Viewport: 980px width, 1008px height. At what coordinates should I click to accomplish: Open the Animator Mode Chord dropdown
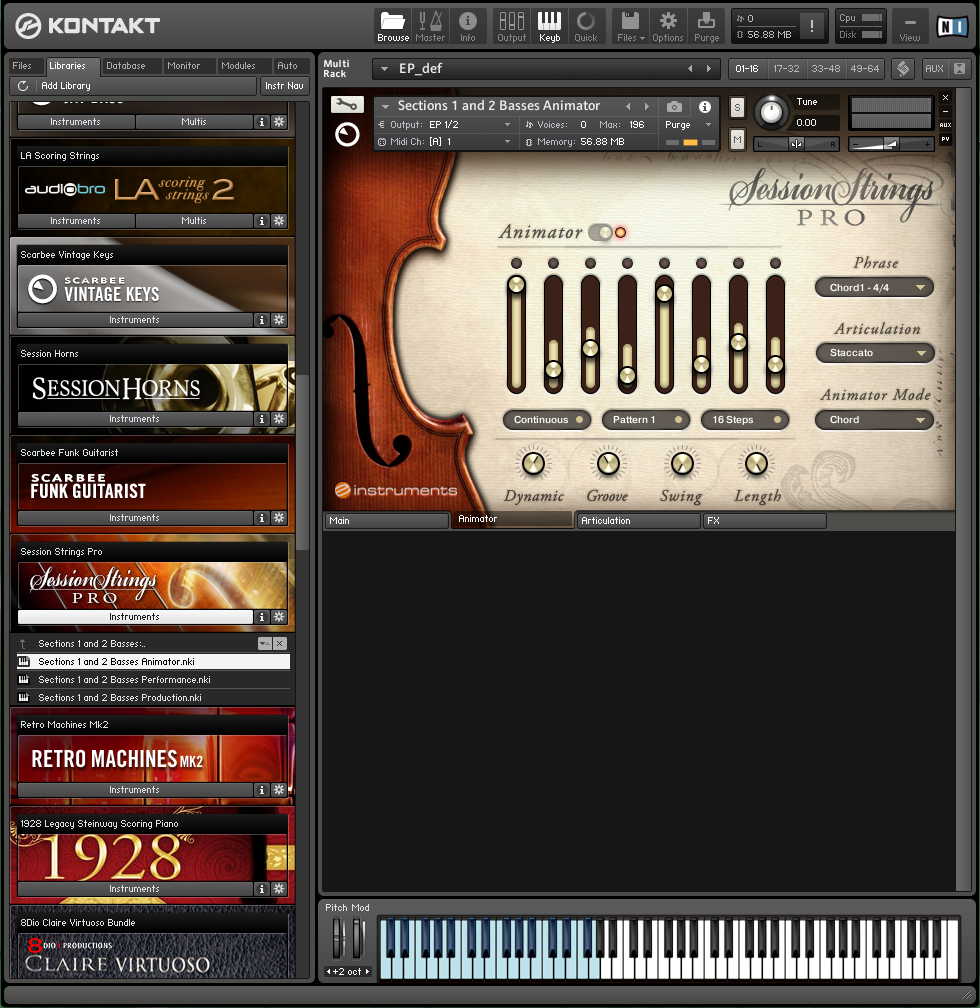pos(874,420)
